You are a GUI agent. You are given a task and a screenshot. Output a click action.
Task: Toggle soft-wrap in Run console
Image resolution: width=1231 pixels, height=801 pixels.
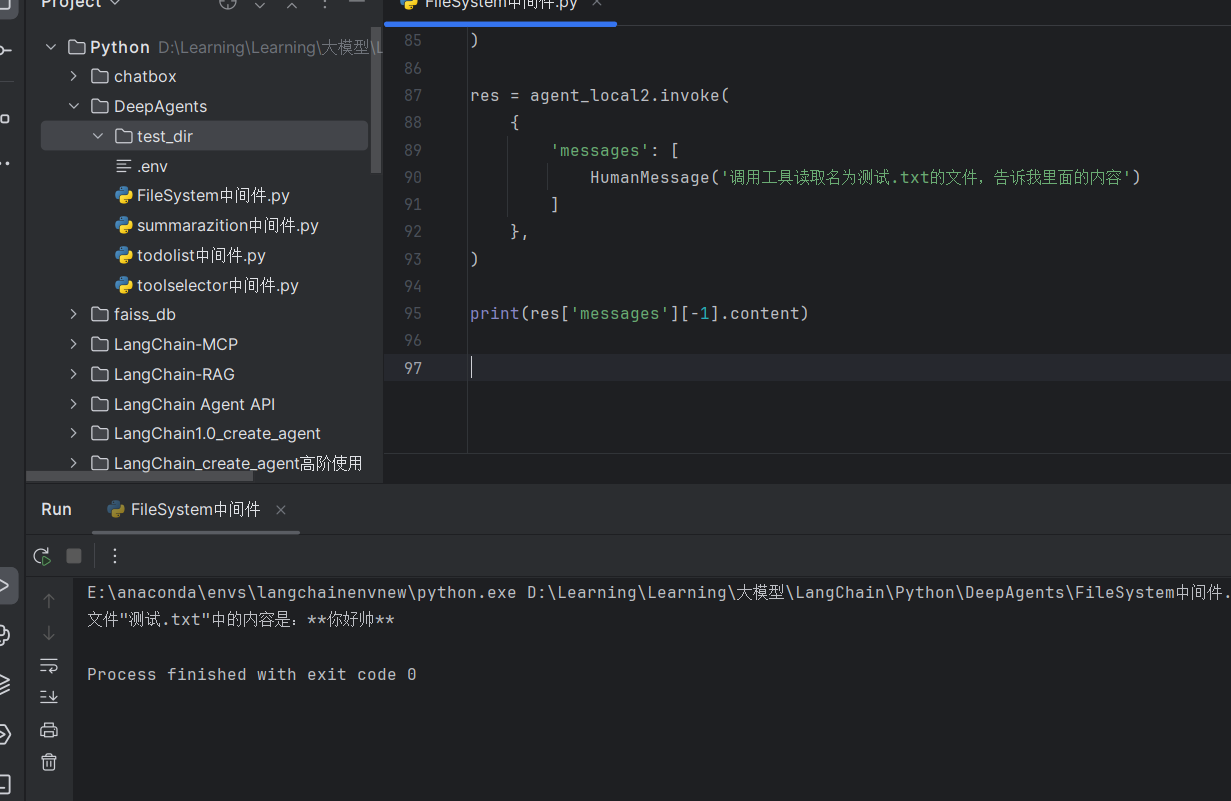49,665
